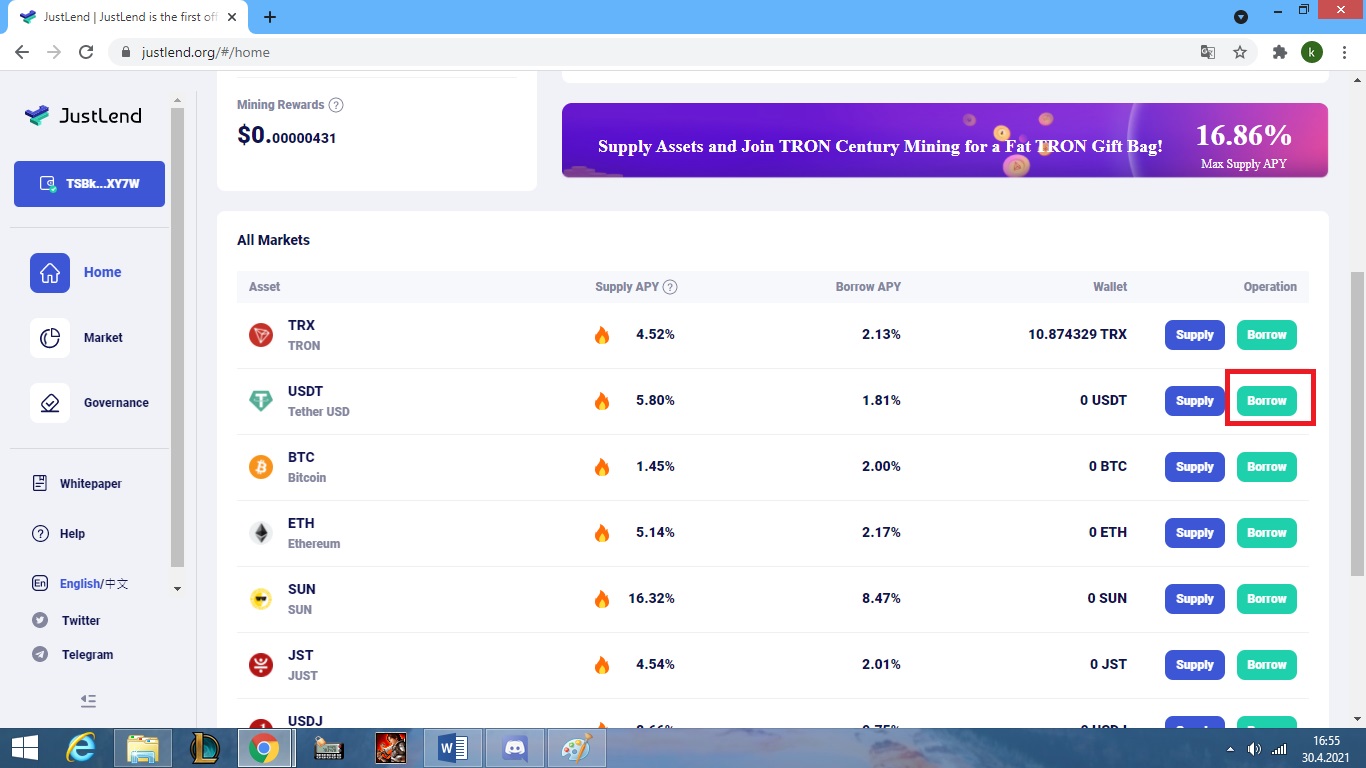Click Supply for BTC
The width and height of the screenshot is (1366, 768).
coord(1195,467)
